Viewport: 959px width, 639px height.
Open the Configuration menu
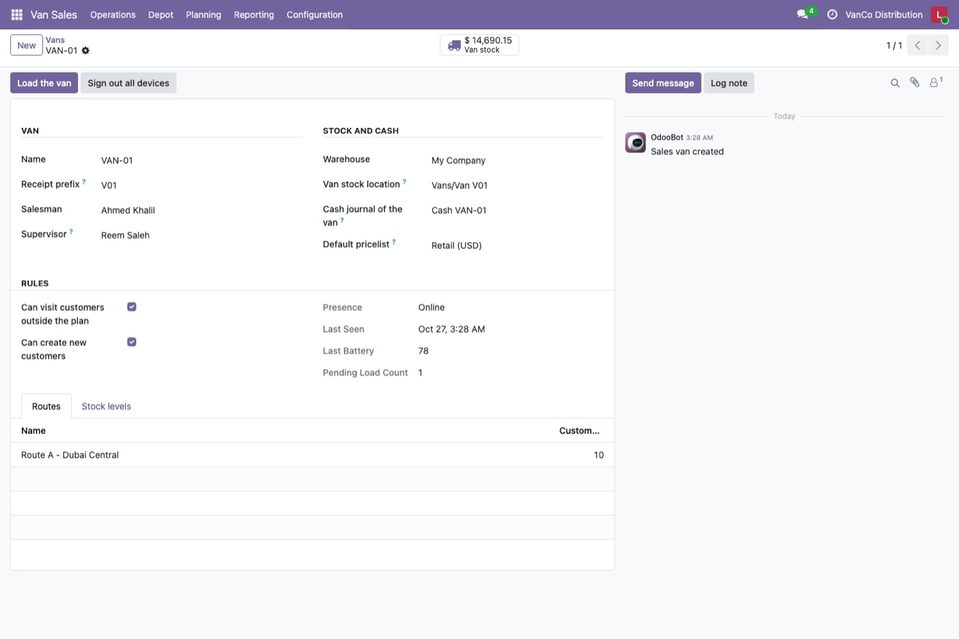pos(315,15)
